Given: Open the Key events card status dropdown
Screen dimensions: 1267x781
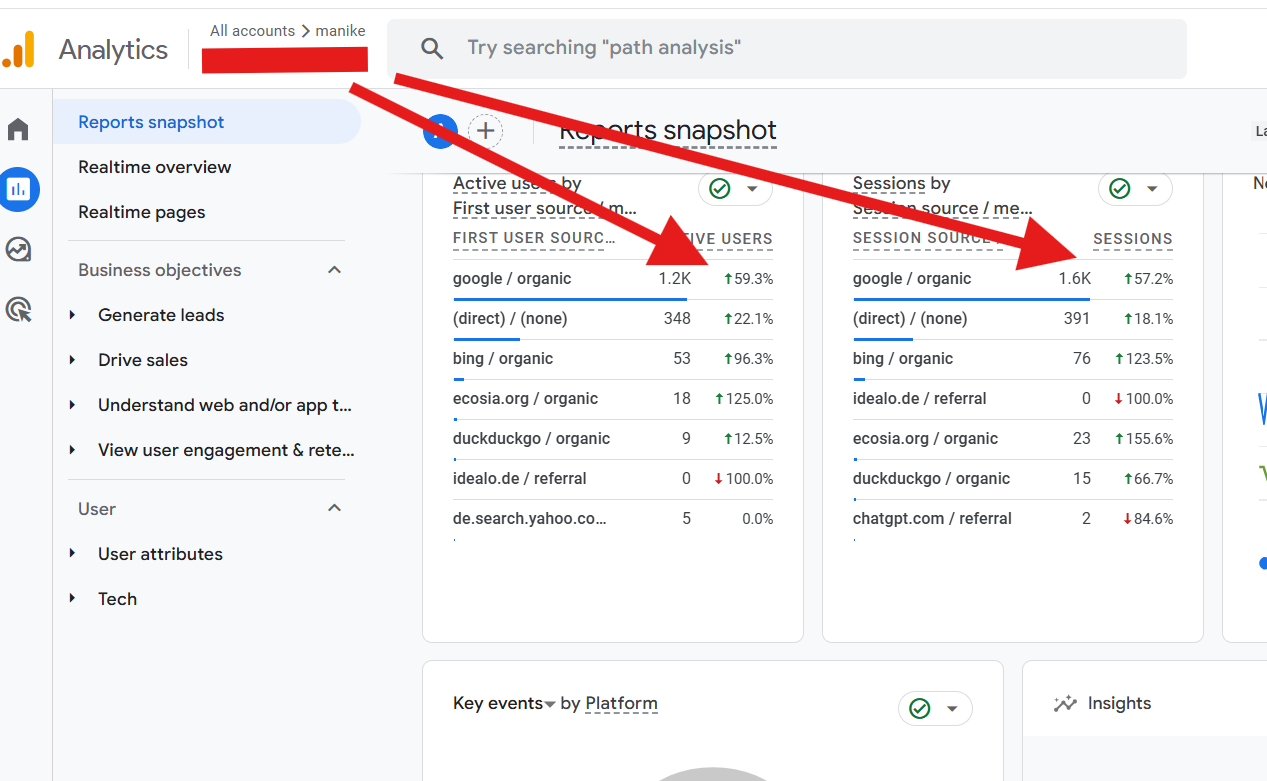Looking at the screenshot, I should tap(951, 709).
